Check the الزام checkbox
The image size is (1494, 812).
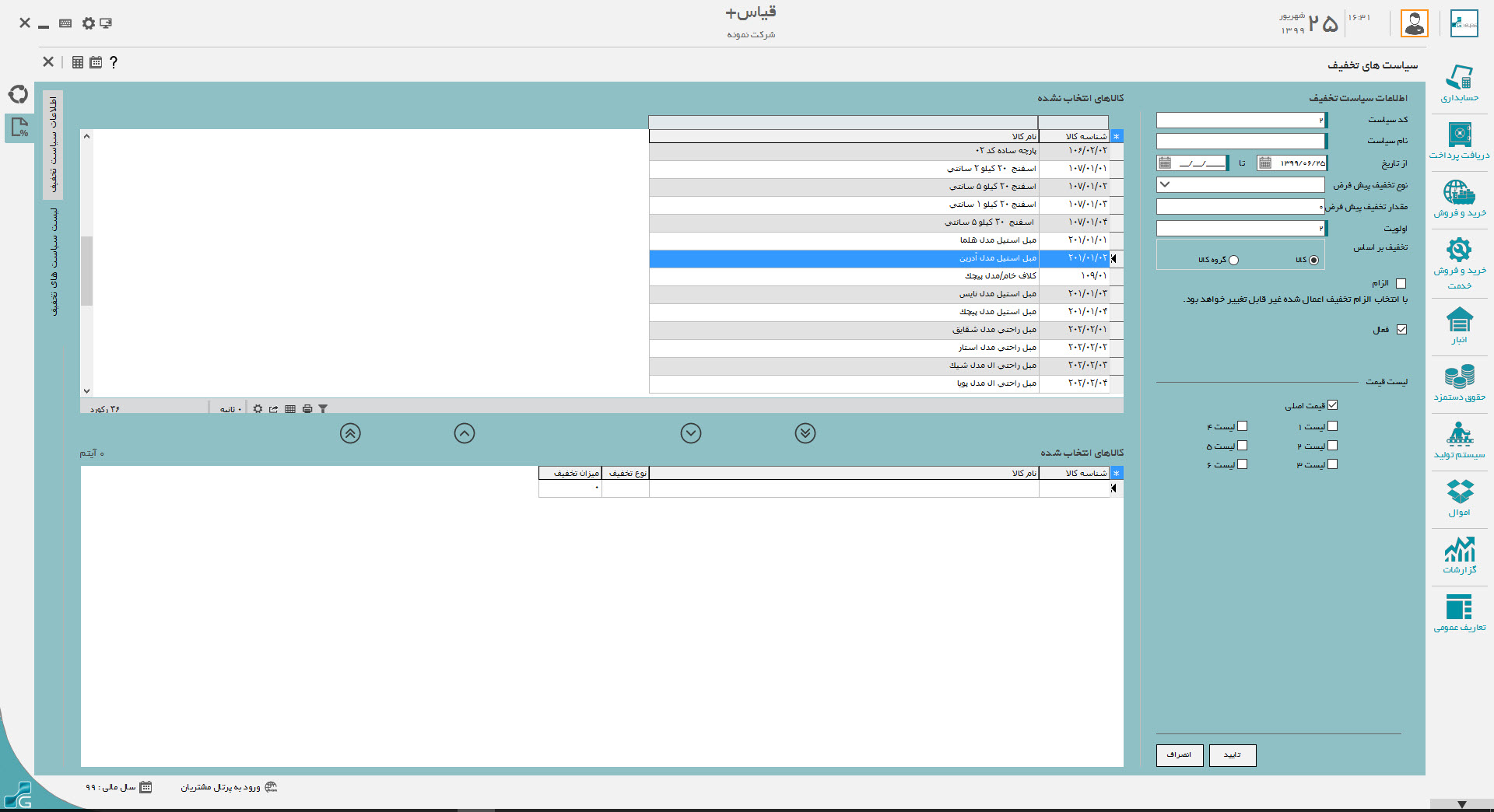[x=1401, y=284]
